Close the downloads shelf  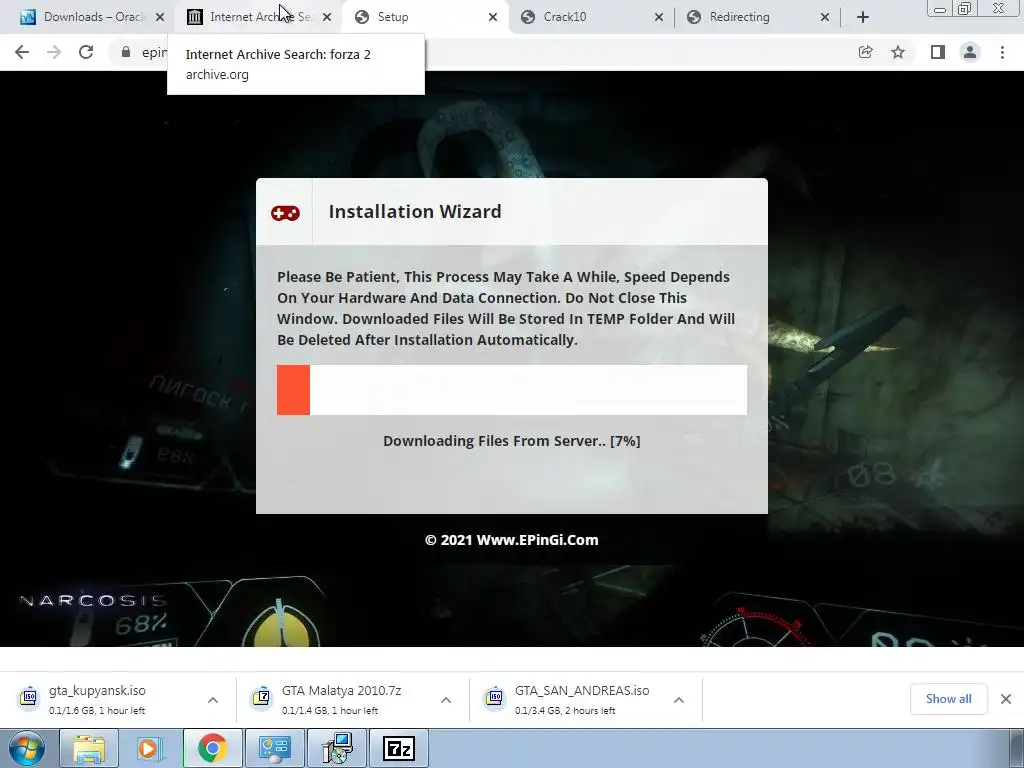pyautogui.click(x=1006, y=699)
